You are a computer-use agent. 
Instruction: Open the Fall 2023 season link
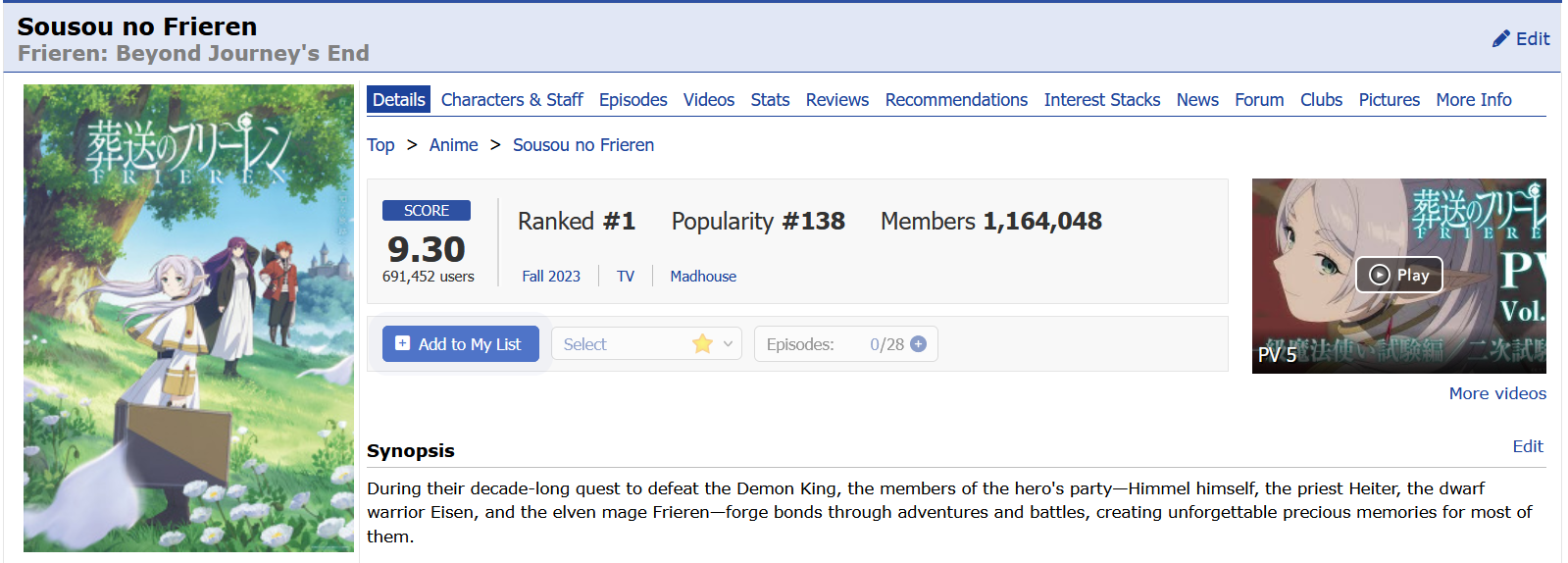(x=550, y=277)
